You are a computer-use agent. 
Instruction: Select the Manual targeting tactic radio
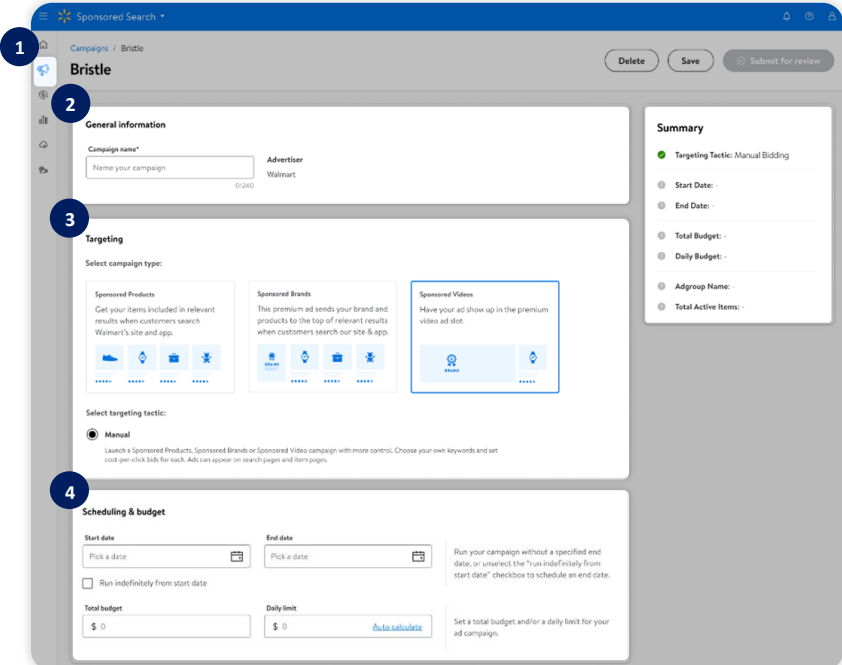93,435
